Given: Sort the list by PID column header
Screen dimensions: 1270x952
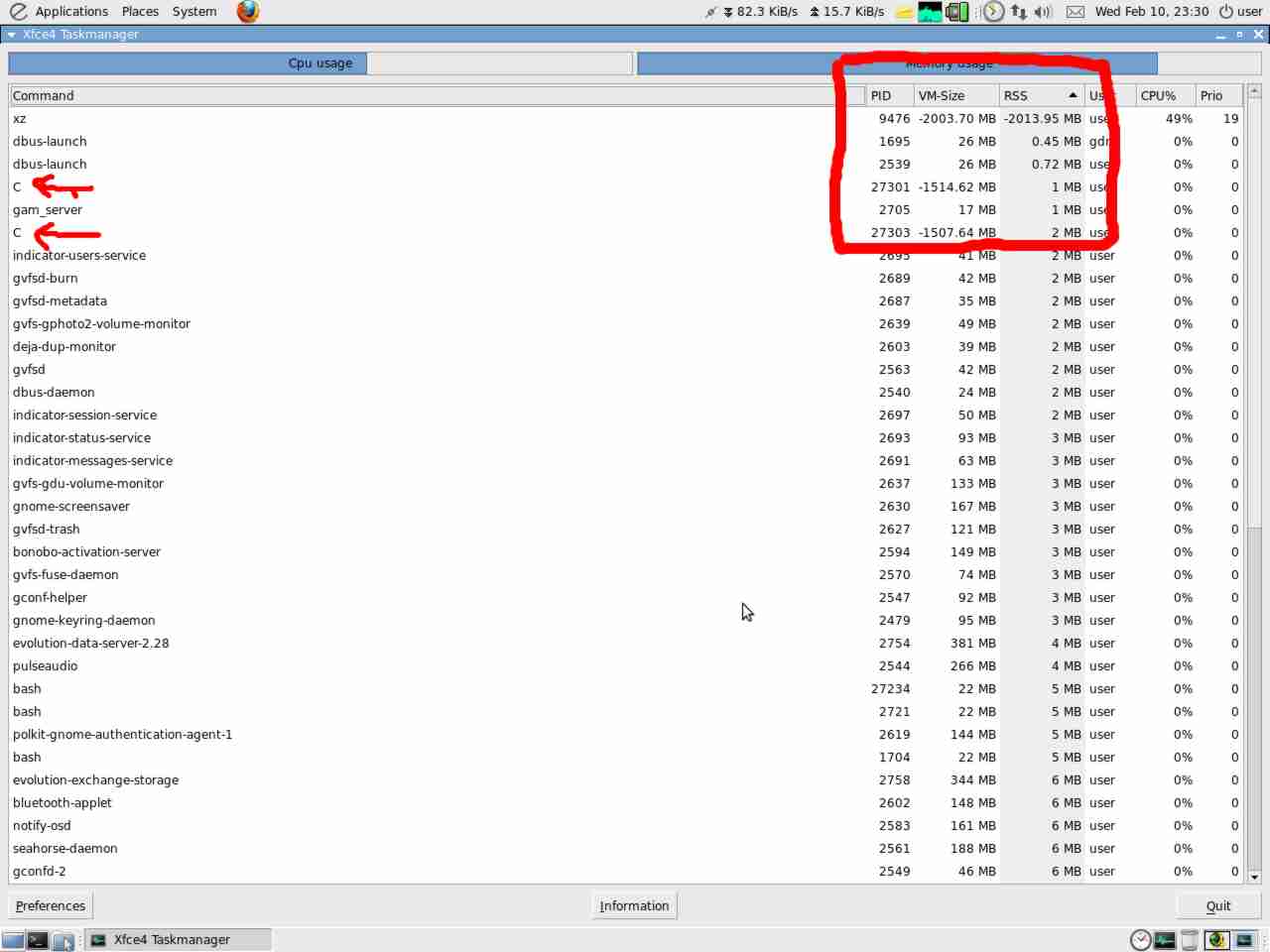Looking at the screenshot, I should pos(888,96).
